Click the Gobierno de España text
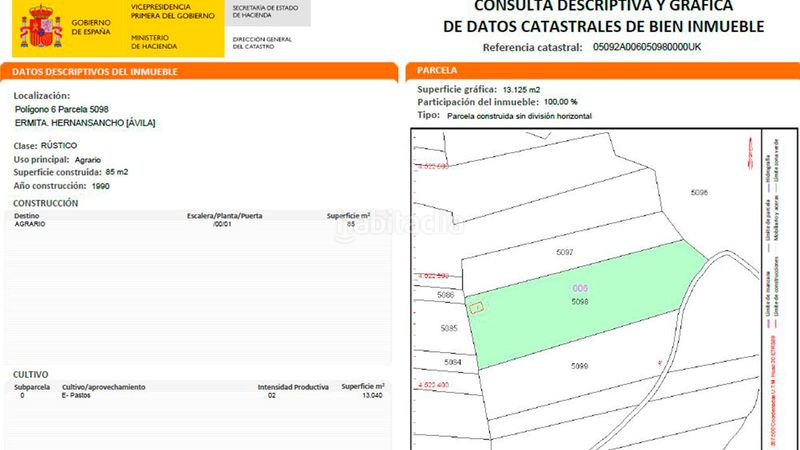 point(91,27)
